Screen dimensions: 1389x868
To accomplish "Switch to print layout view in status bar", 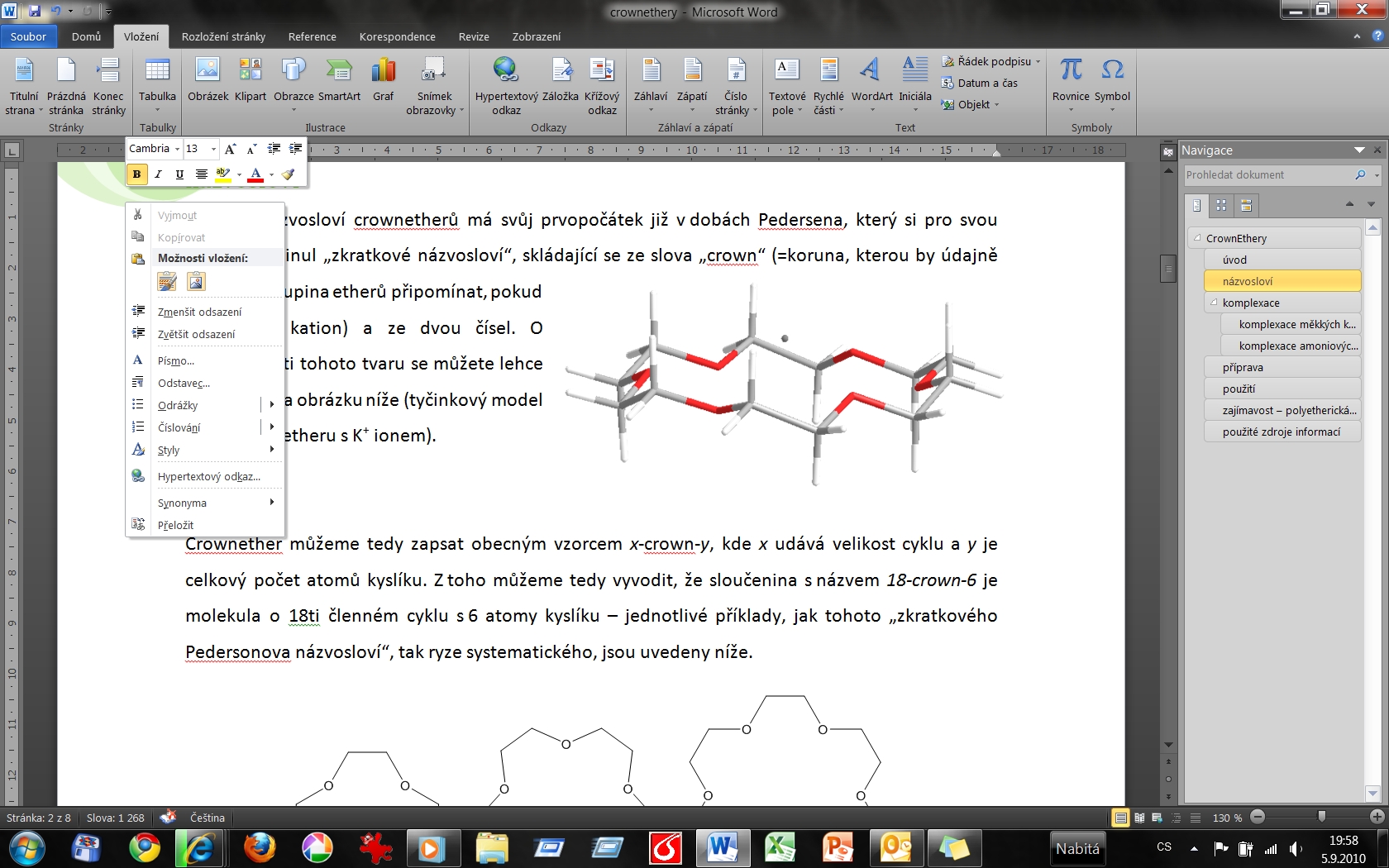I will [x=1120, y=818].
